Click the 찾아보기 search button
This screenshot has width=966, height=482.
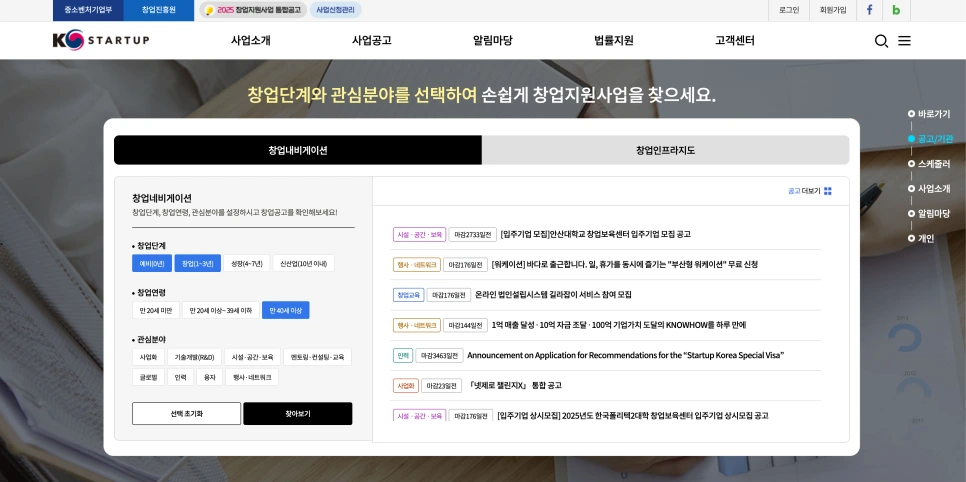click(298, 414)
